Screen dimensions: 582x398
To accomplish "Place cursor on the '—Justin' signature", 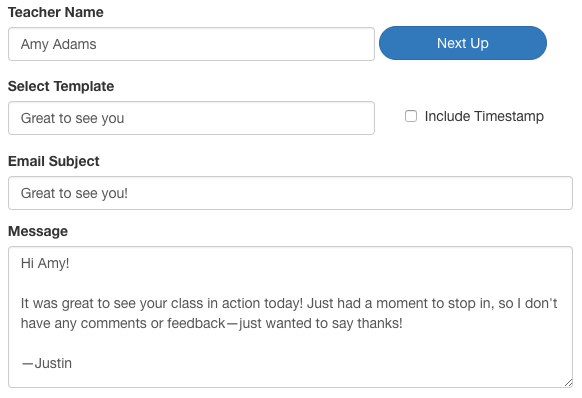I will (x=46, y=363).
